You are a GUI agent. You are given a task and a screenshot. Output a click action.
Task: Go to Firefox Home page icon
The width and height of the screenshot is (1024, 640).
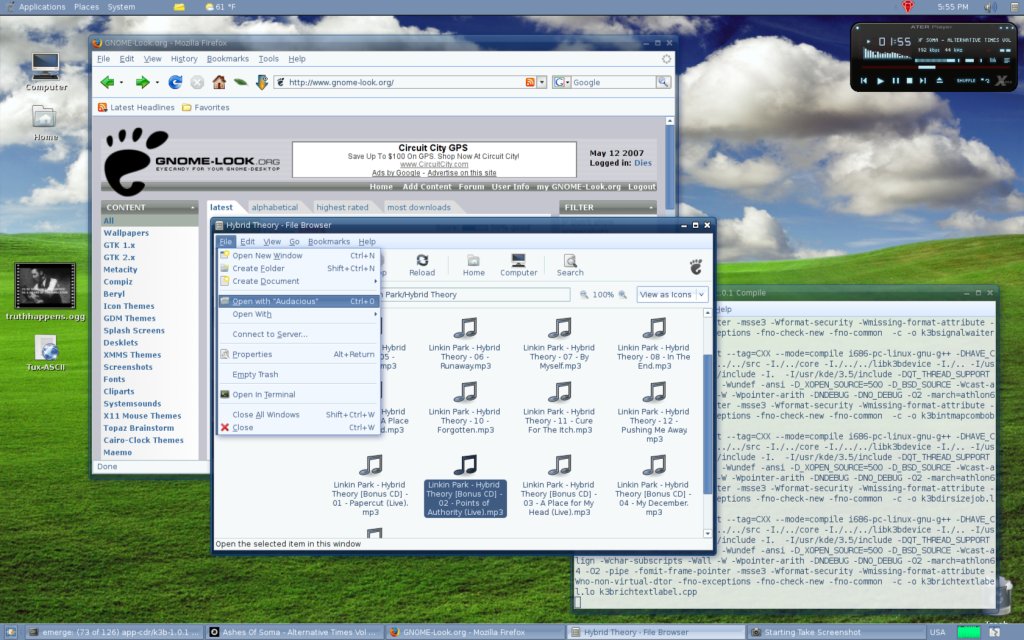point(219,82)
